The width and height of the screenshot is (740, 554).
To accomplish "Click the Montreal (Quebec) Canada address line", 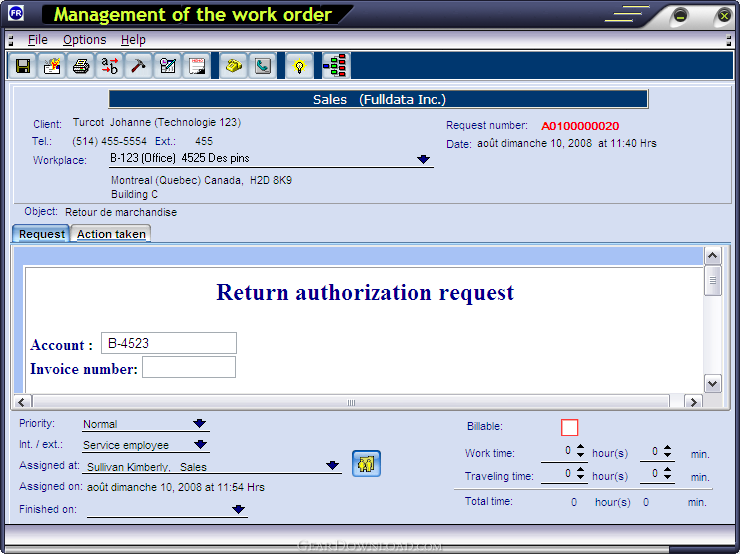I will 202,180.
